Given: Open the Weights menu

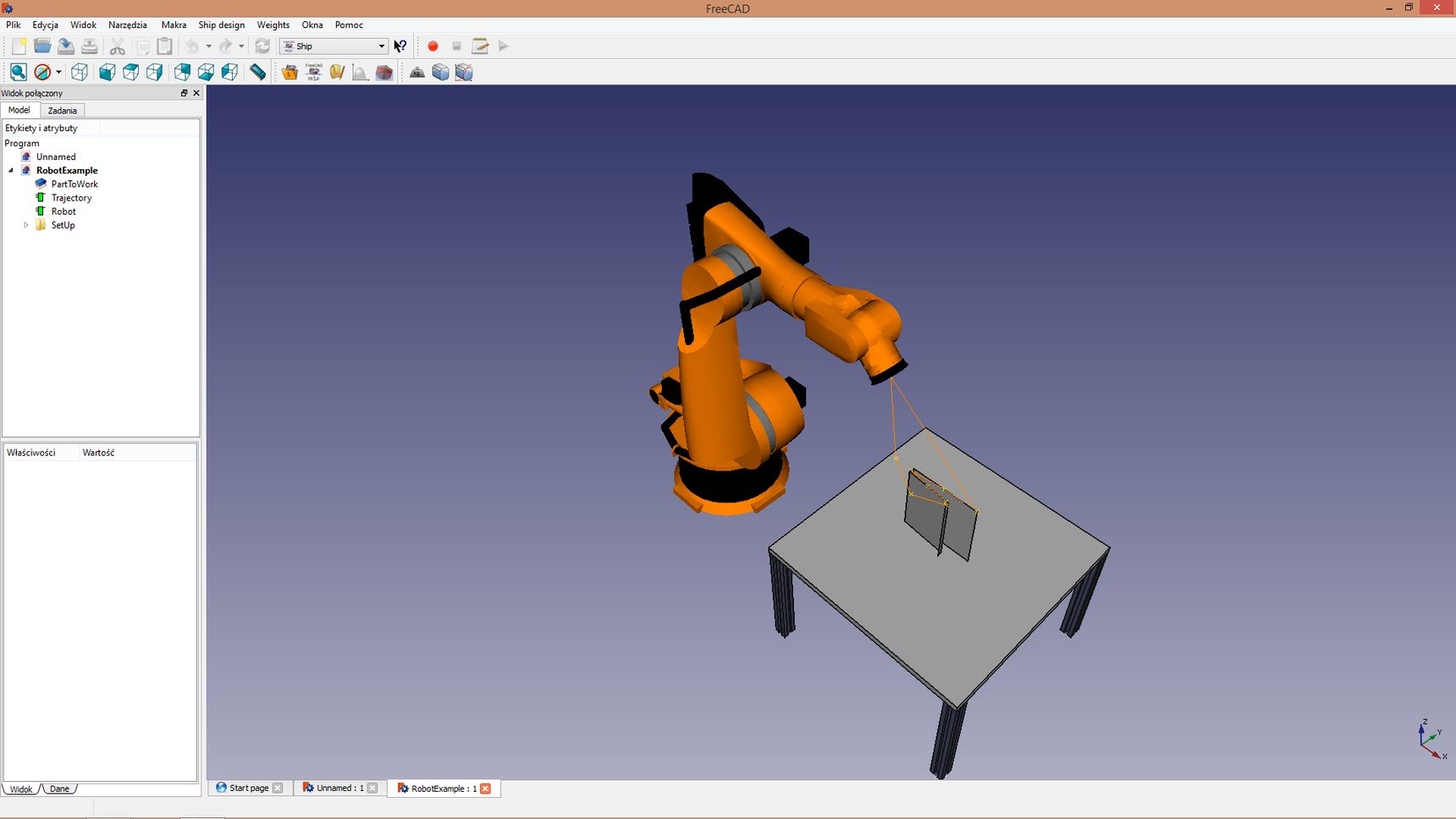Looking at the screenshot, I should point(273,25).
